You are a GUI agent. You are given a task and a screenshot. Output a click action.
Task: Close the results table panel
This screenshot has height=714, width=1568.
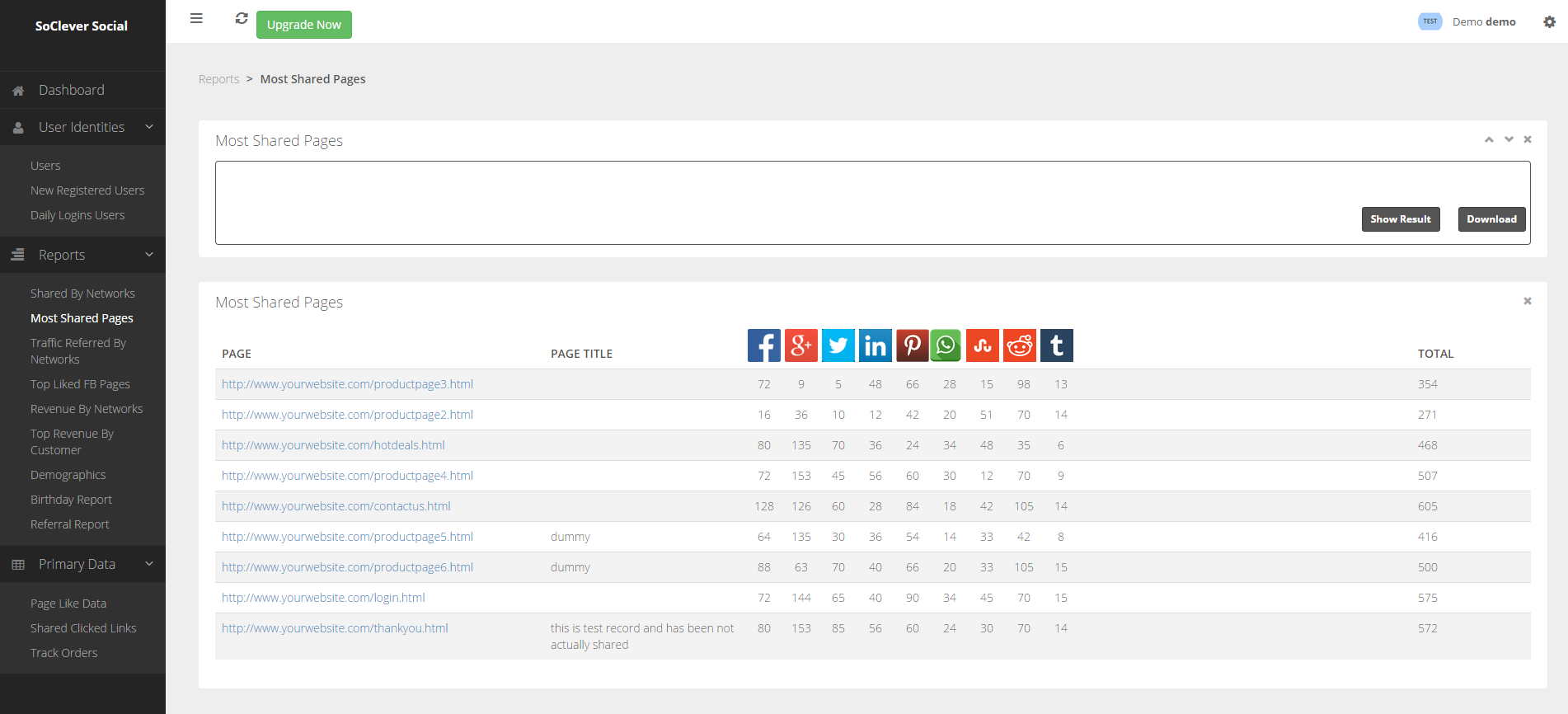(x=1528, y=301)
